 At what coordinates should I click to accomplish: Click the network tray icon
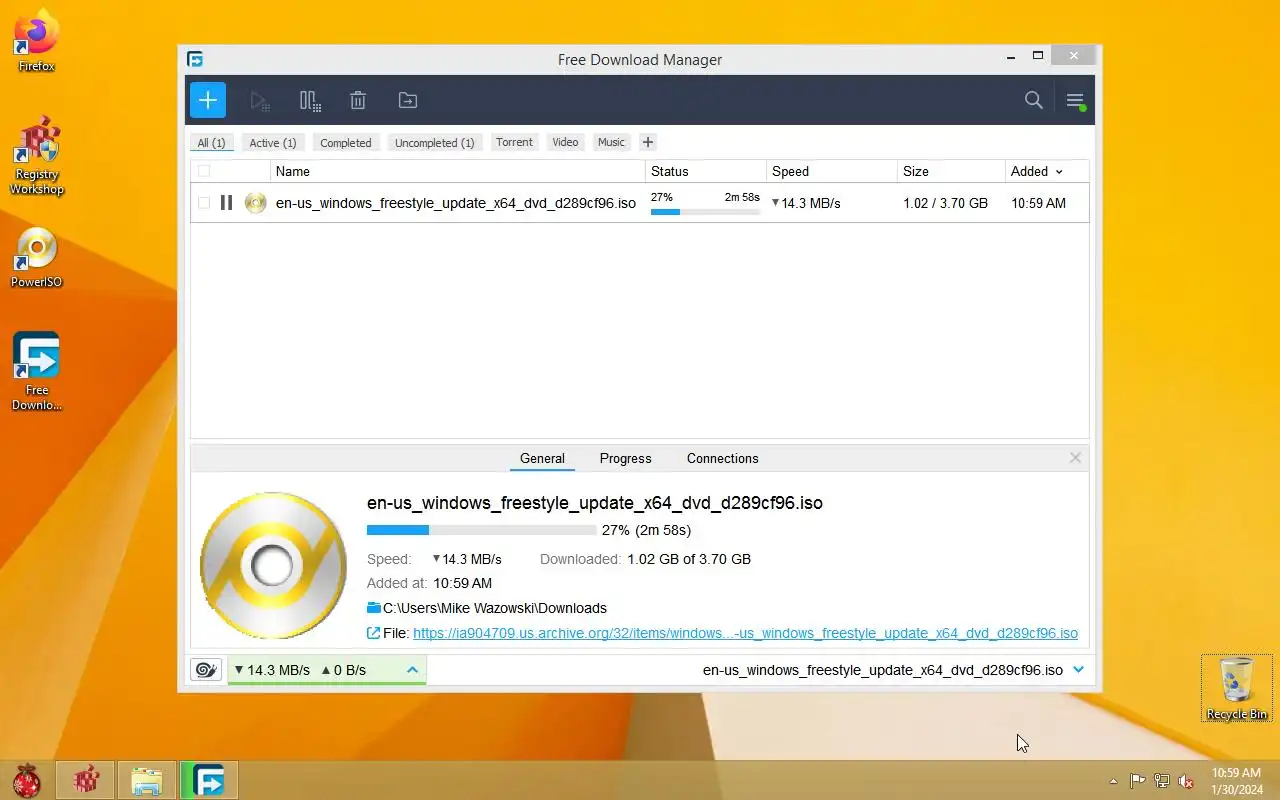[1162, 781]
